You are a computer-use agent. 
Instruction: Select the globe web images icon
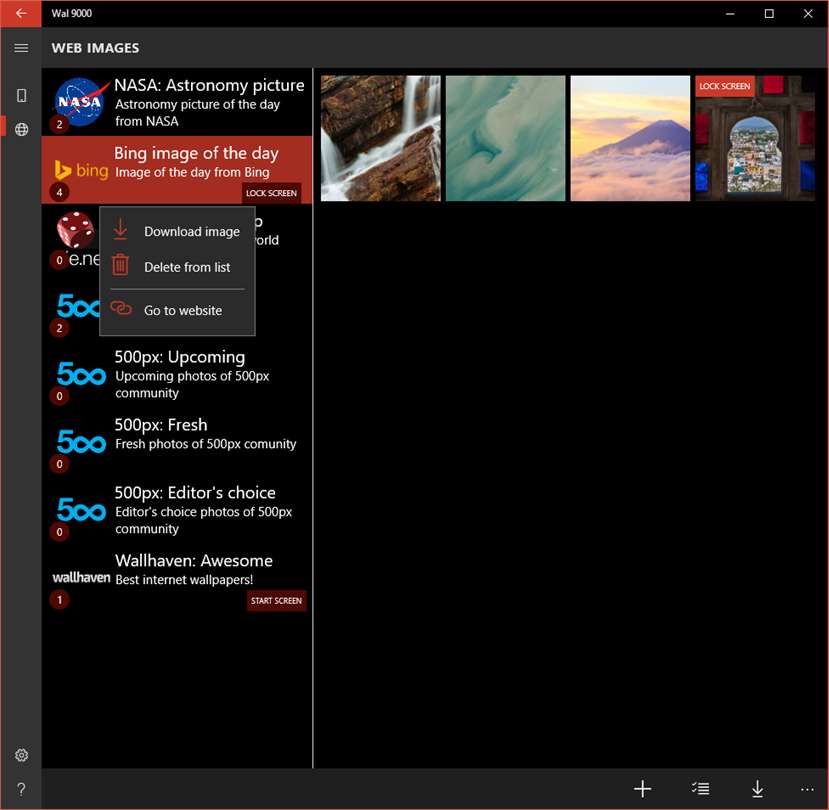tap(21, 129)
